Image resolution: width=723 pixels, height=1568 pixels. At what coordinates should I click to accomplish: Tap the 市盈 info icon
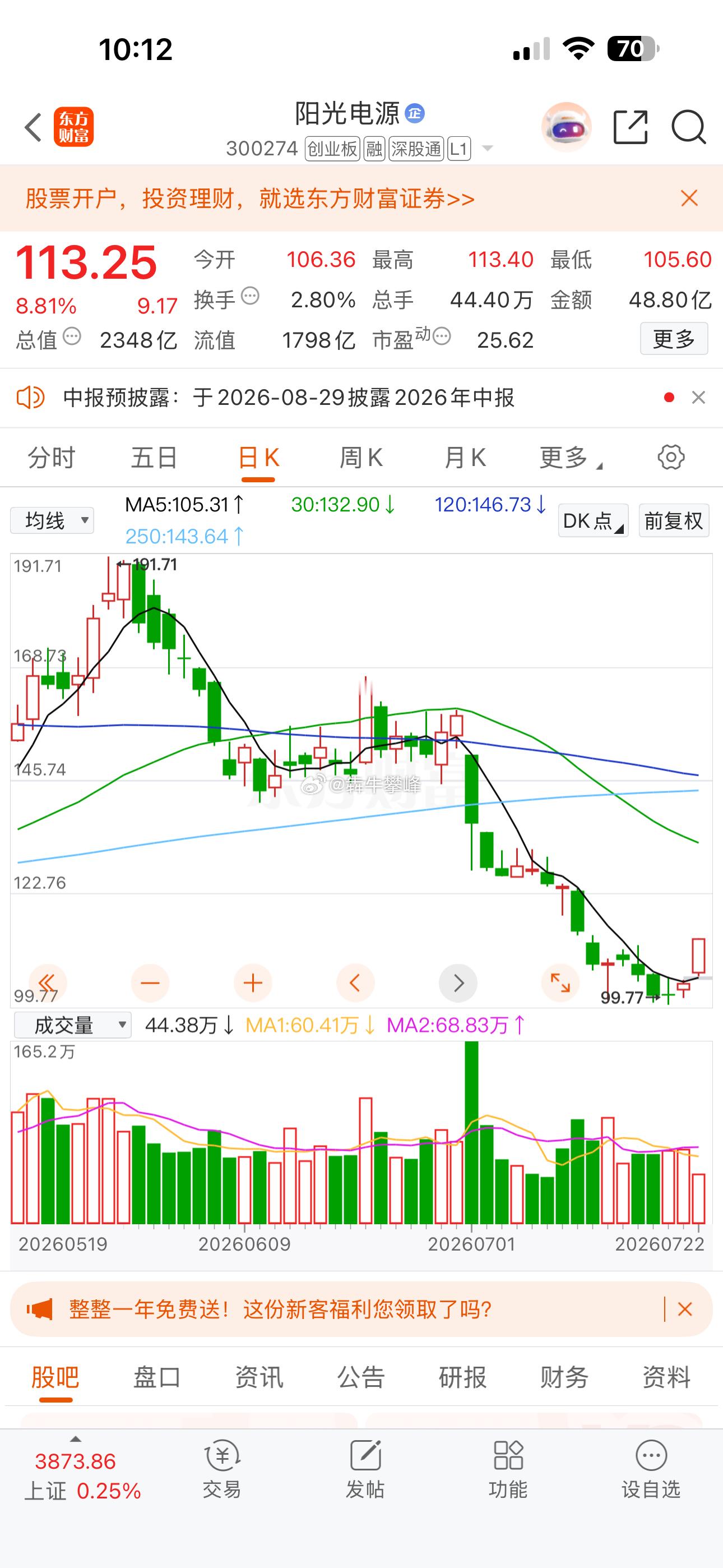pos(442,336)
